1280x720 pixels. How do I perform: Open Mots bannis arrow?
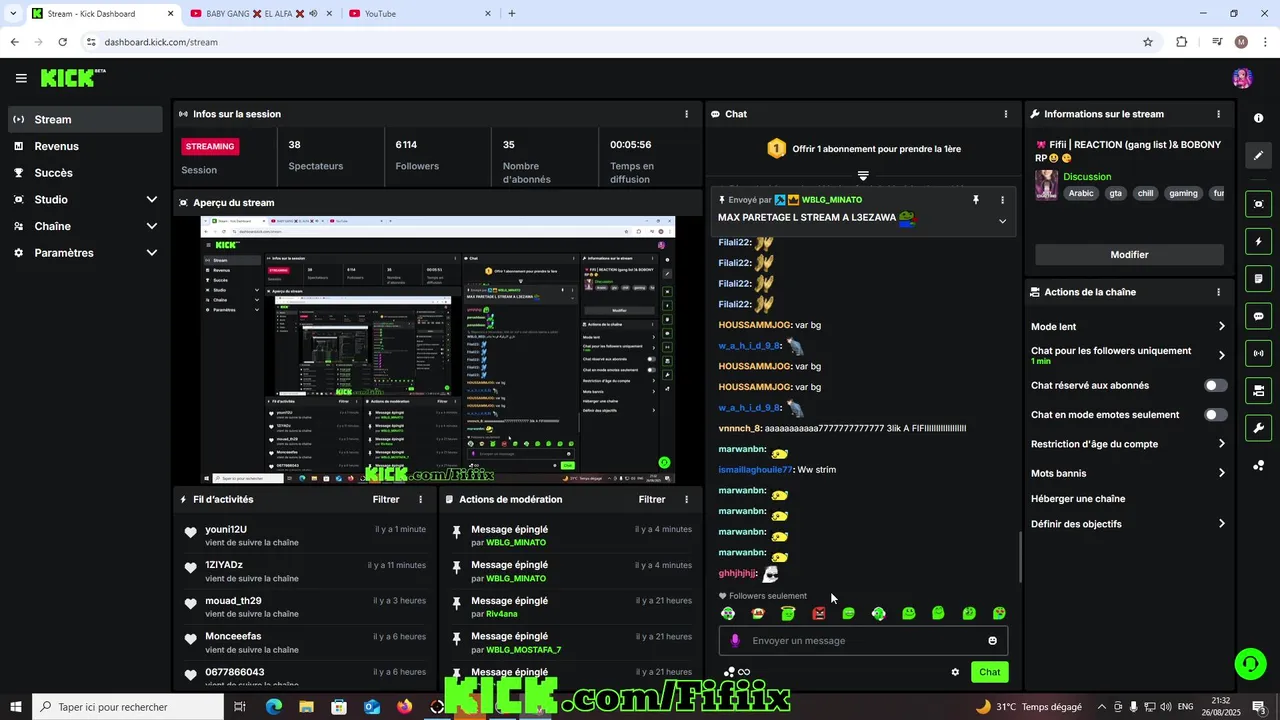1221,473
